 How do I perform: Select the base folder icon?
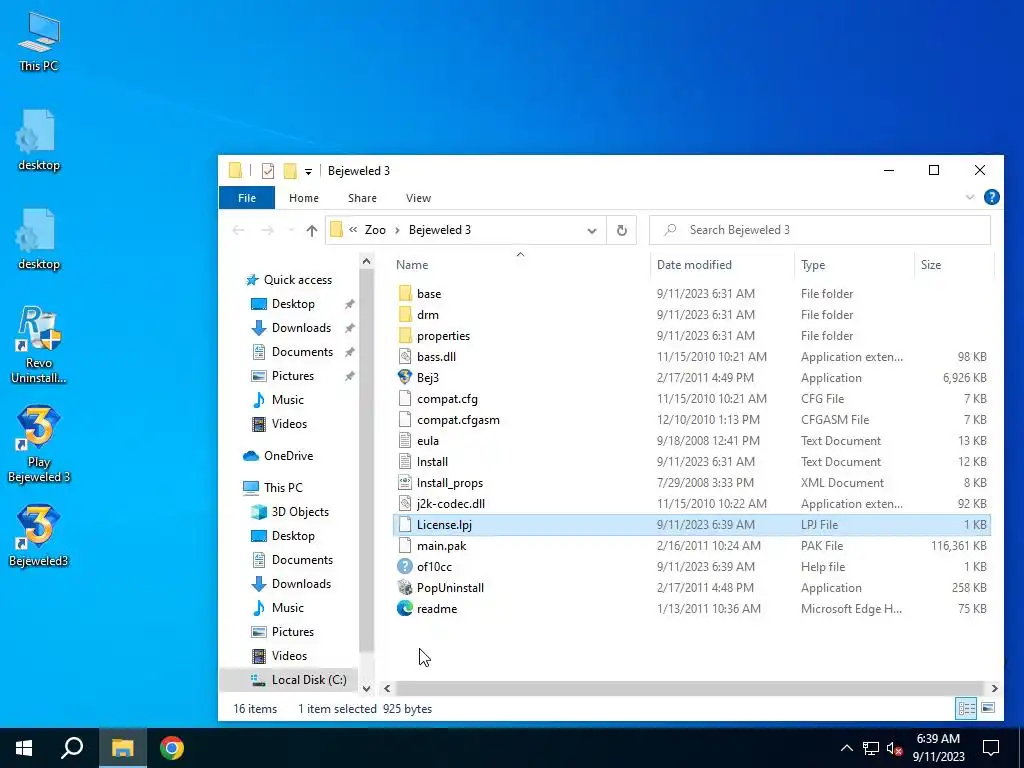405,294
